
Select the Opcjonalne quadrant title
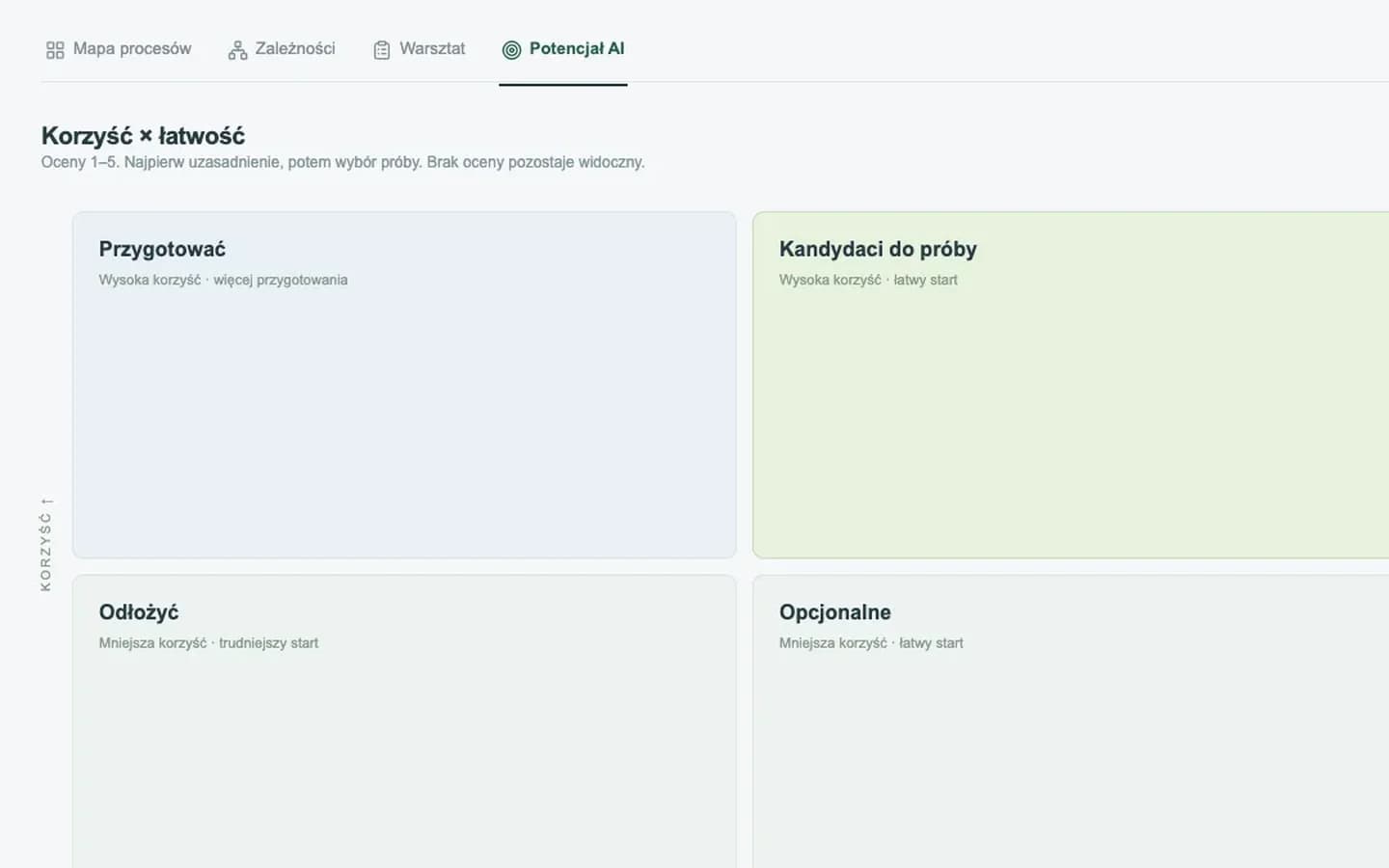835,612
